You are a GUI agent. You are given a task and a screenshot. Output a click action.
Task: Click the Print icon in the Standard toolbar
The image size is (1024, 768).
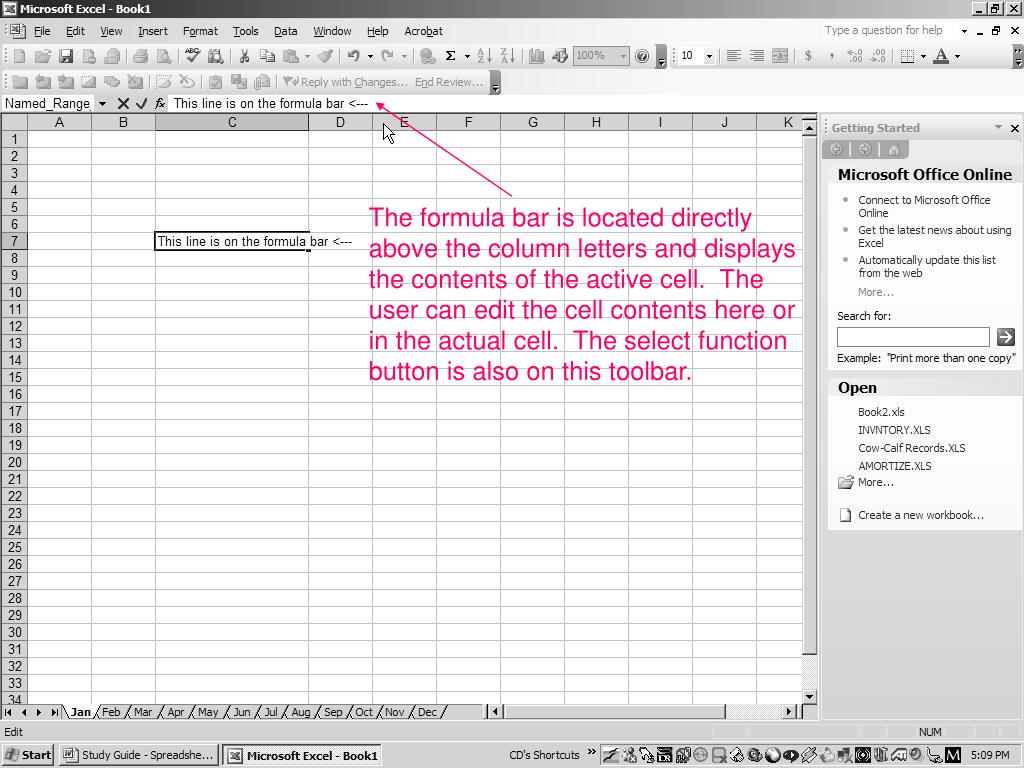pyautogui.click(x=140, y=56)
